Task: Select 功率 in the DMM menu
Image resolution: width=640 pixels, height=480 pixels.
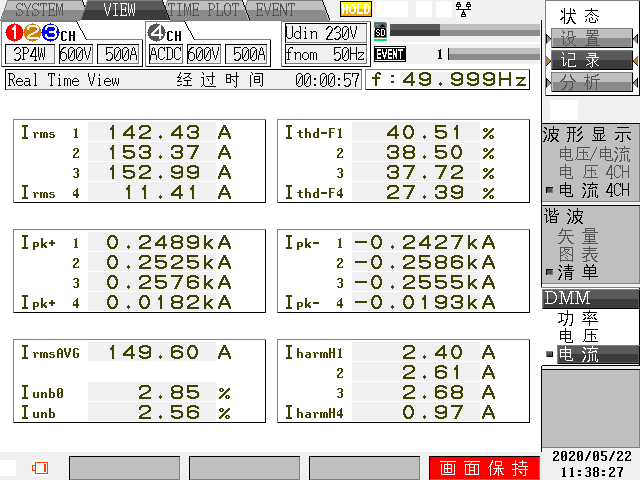Action: click(577, 318)
